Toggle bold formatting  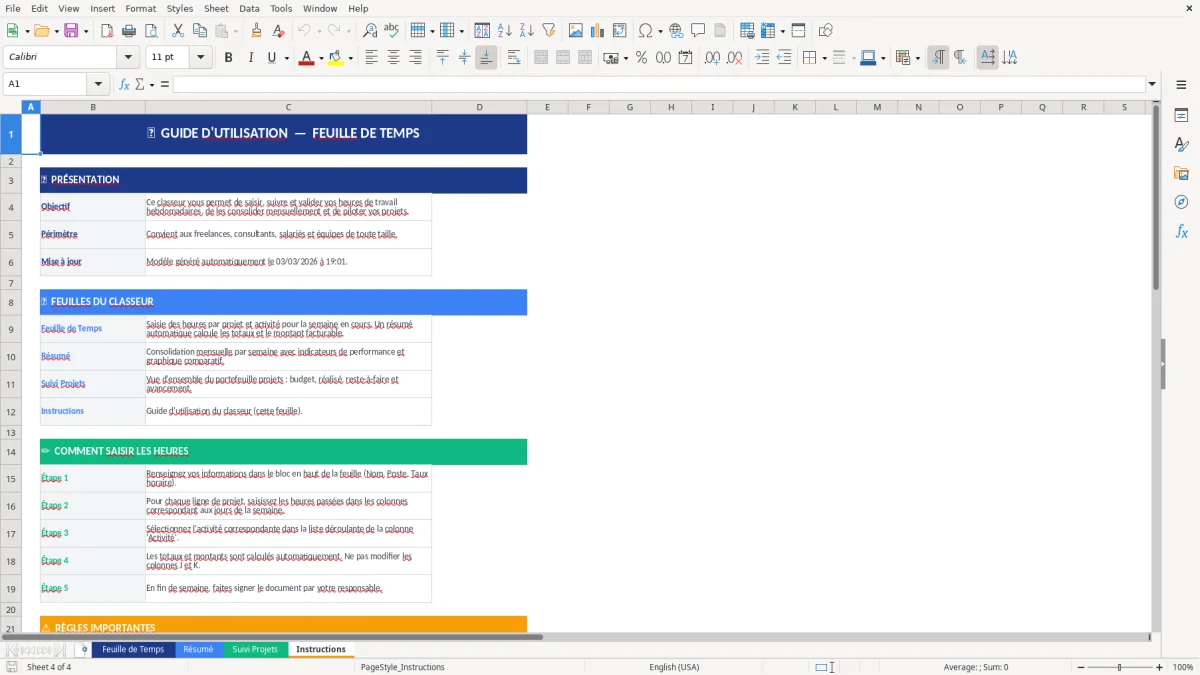[x=228, y=57]
